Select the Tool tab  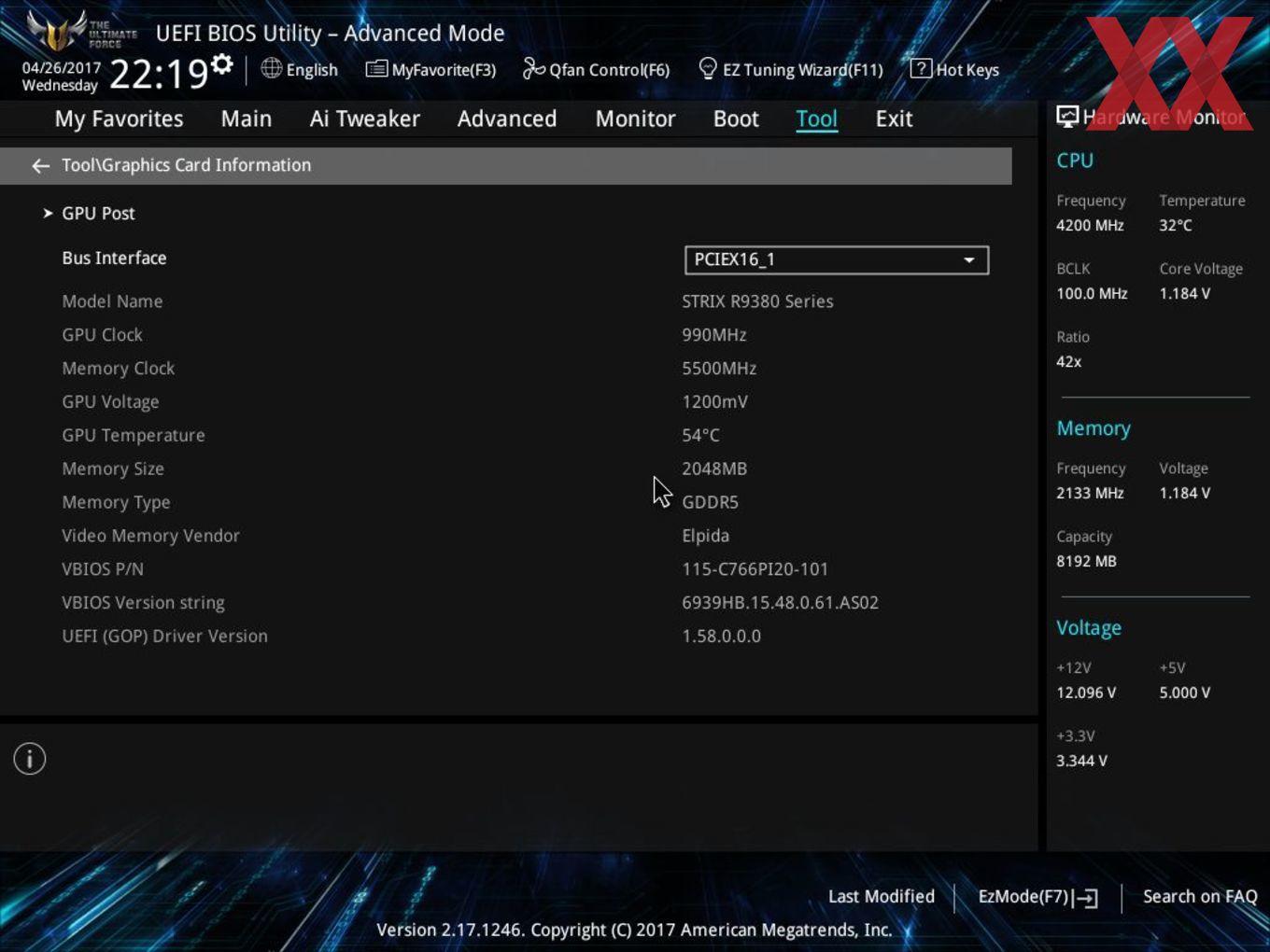point(816,119)
